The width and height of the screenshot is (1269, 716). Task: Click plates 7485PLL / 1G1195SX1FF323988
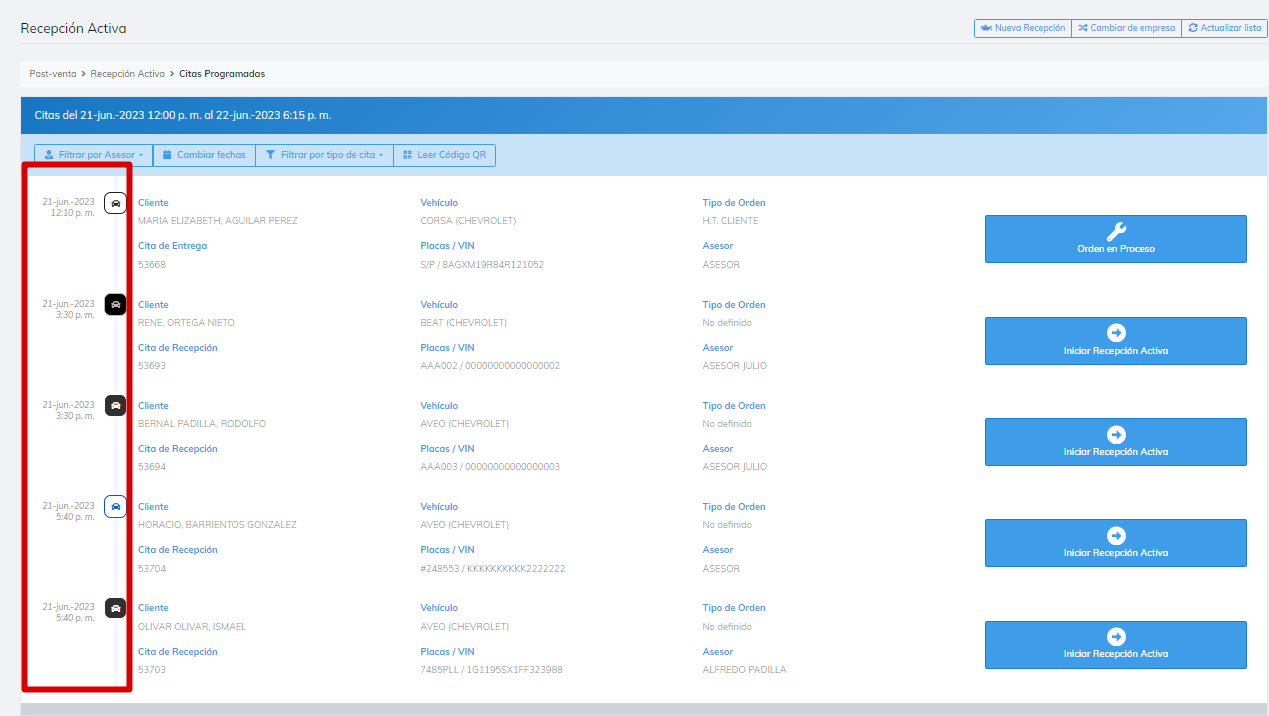click(491, 670)
